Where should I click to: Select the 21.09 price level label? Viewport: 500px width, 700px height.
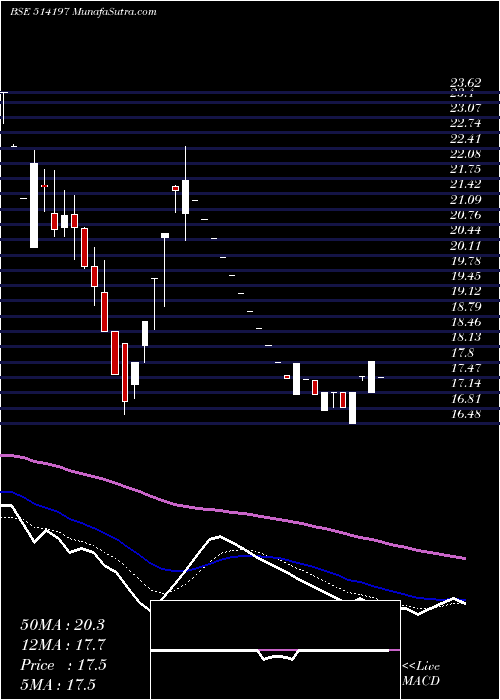[466, 200]
